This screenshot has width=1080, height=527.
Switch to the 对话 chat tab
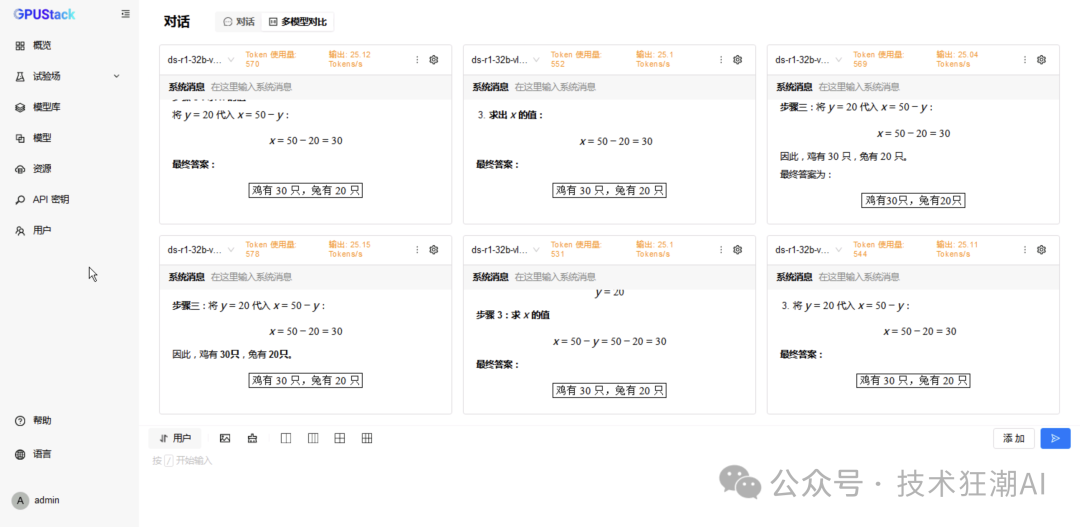239,22
